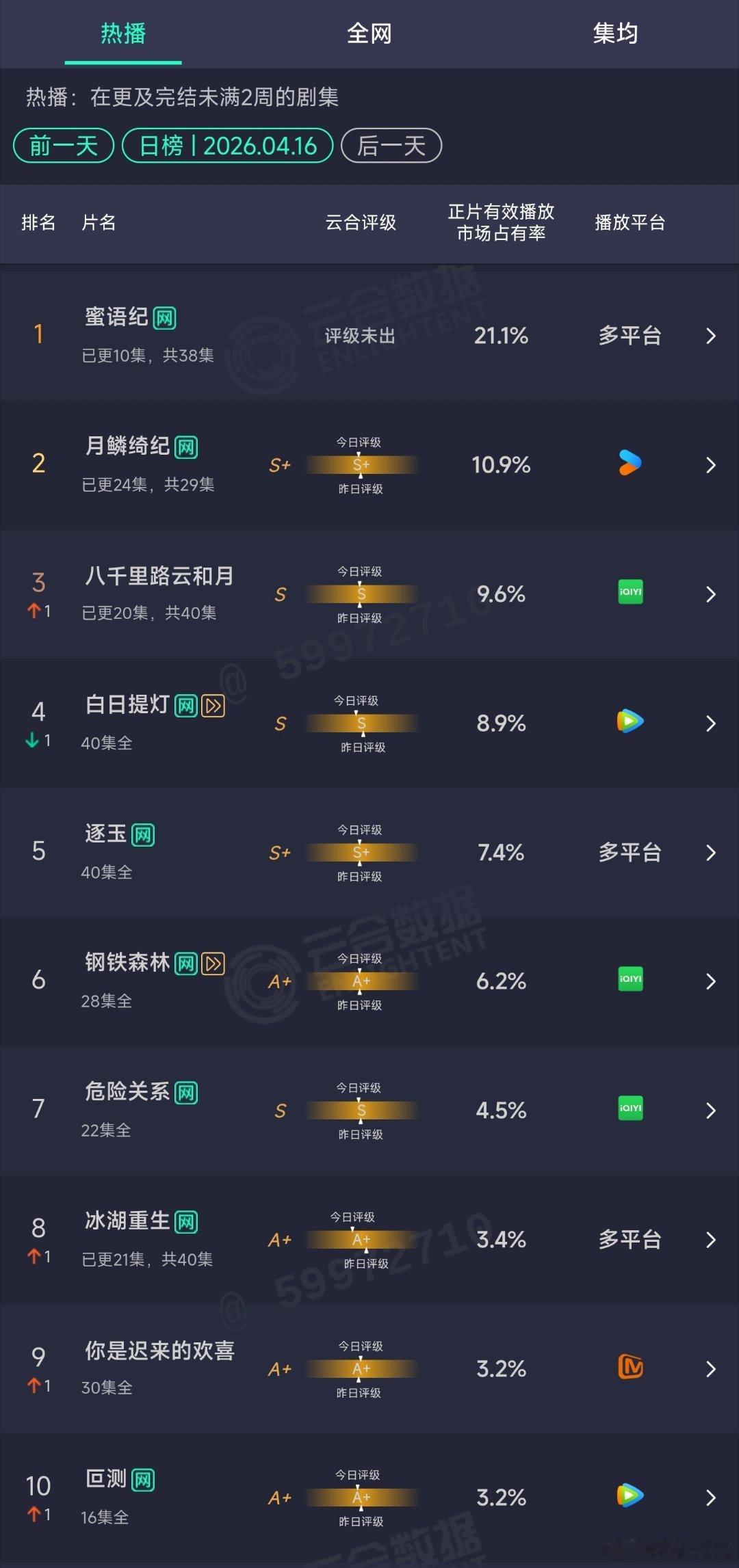Screen dimensions: 739x1568
Task: Open iQIYI icon for 八千里路云和月
Action: pos(630,593)
